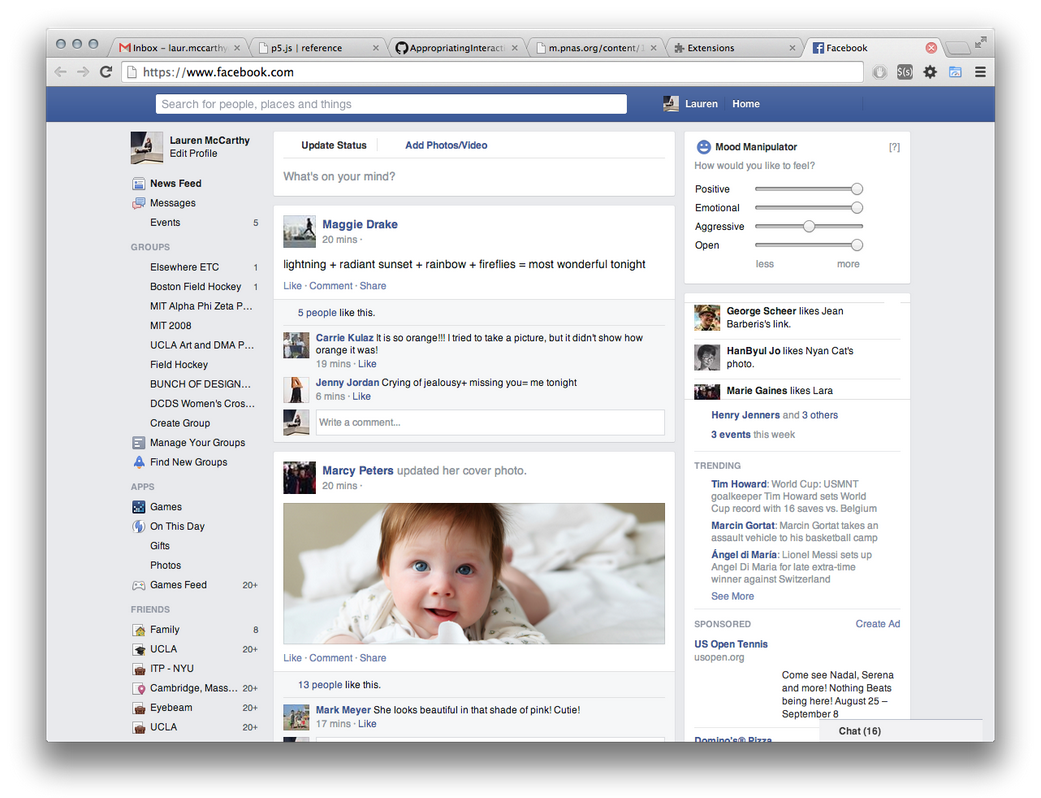Click the Manage Your Groups icon
The image size is (1041, 798).
[x=139, y=443]
